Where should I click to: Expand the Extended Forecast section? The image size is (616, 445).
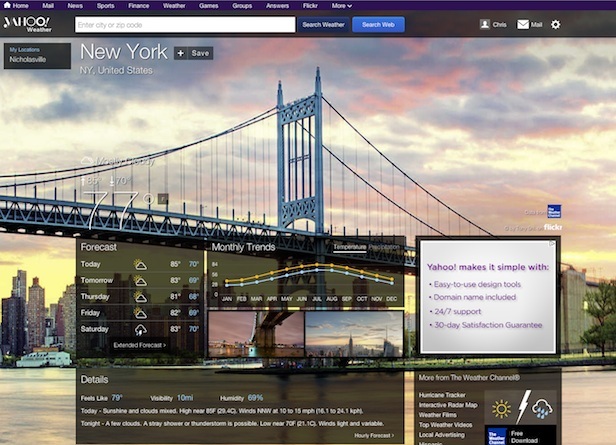pyautogui.click(x=139, y=345)
